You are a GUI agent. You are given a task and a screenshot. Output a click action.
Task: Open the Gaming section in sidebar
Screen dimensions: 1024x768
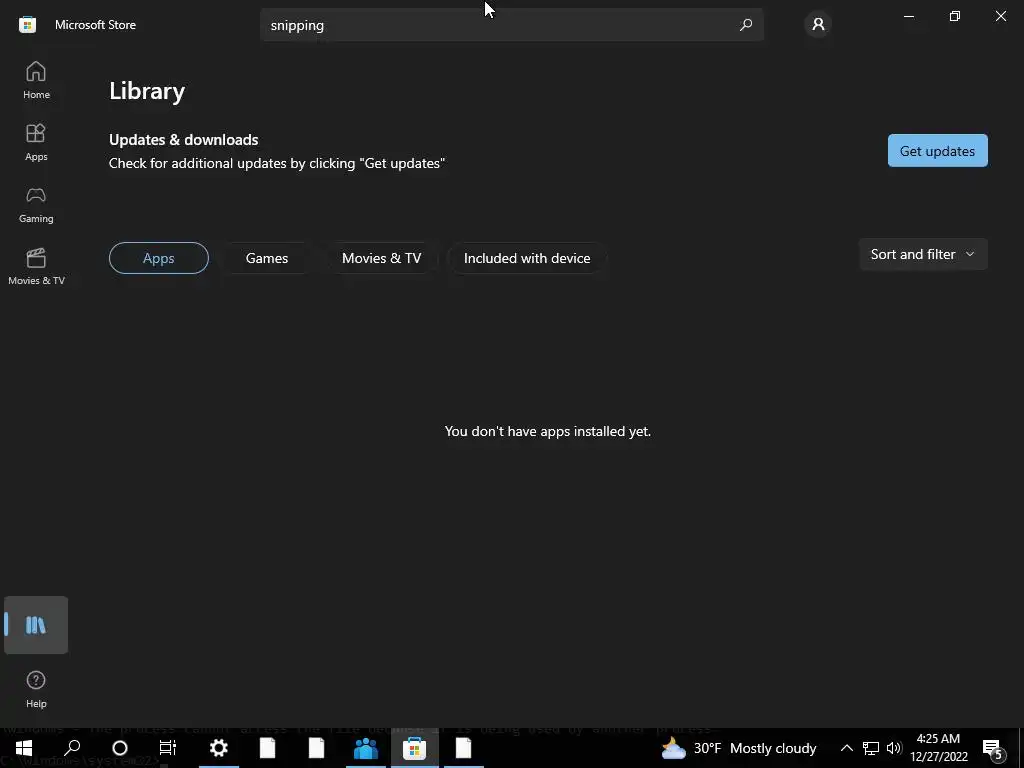(x=36, y=204)
